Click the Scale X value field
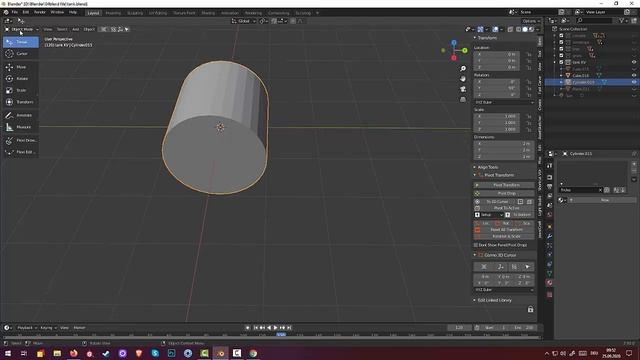 click(x=497, y=116)
